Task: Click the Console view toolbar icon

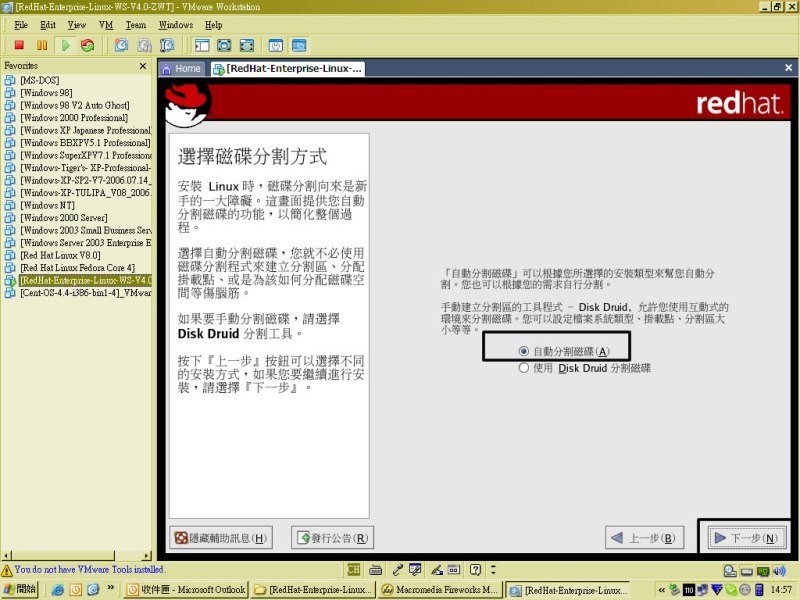Action: point(299,45)
